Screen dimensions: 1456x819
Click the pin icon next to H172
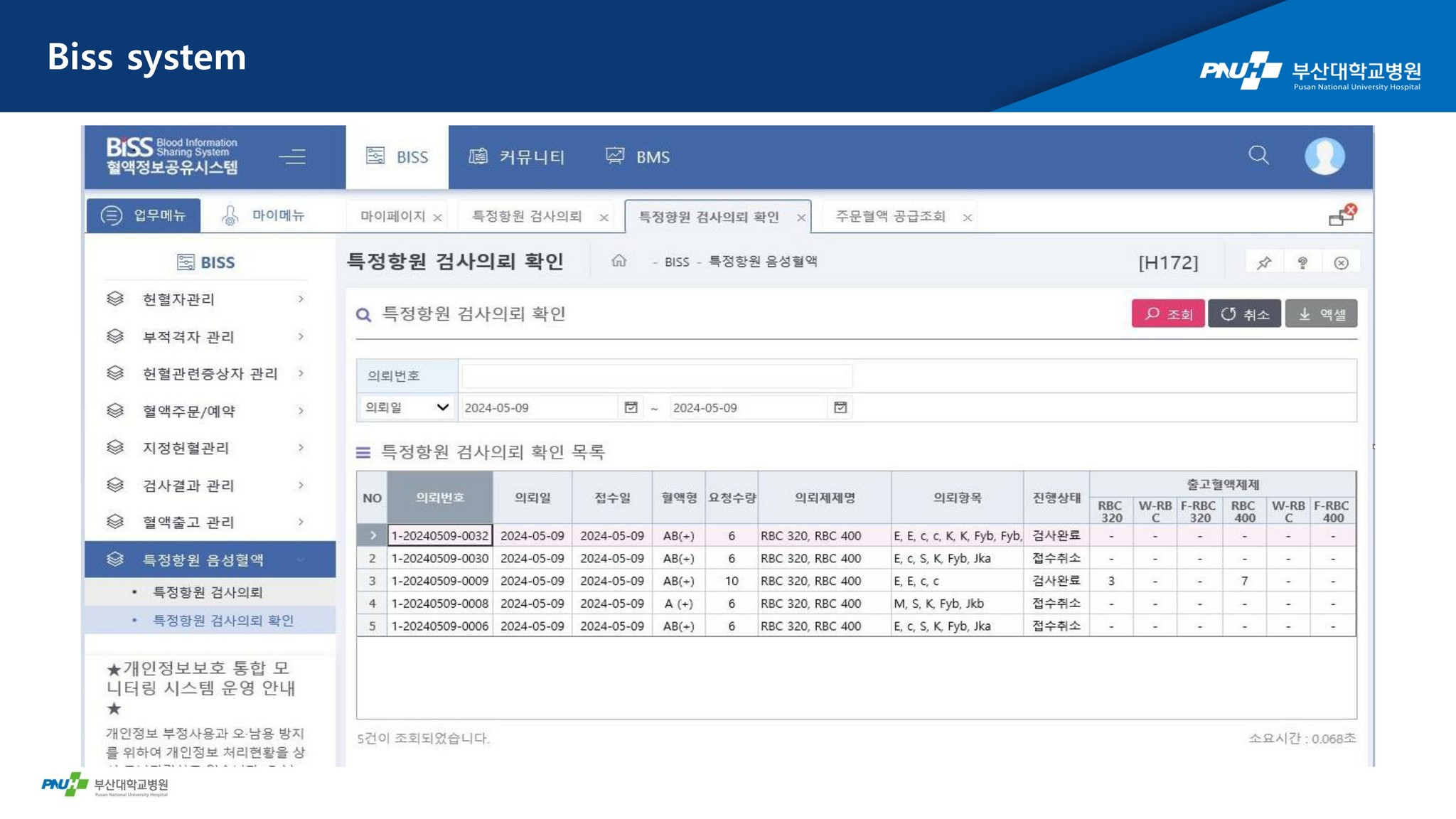pyautogui.click(x=1263, y=263)
